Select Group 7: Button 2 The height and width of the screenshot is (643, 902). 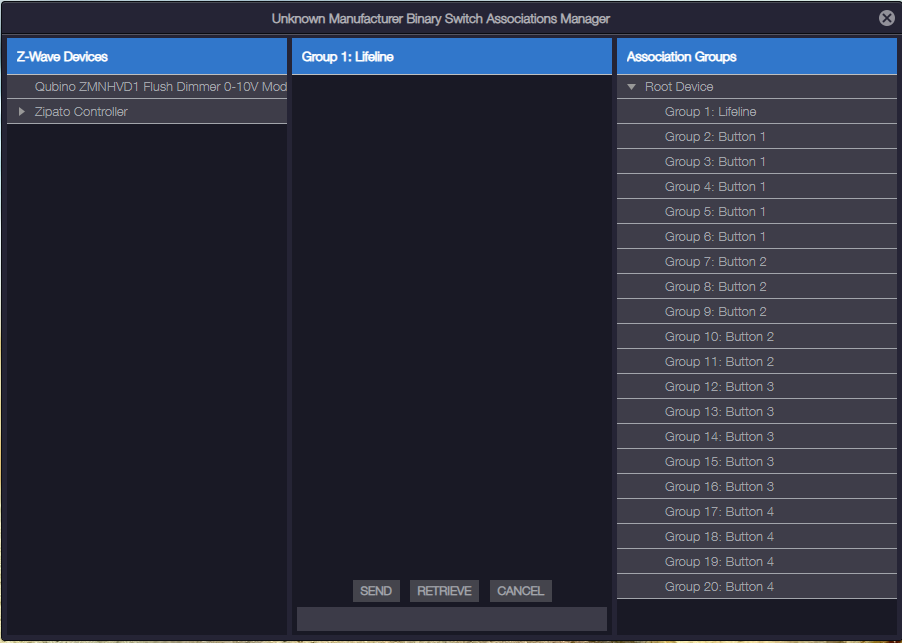click(x=715, y=262)
